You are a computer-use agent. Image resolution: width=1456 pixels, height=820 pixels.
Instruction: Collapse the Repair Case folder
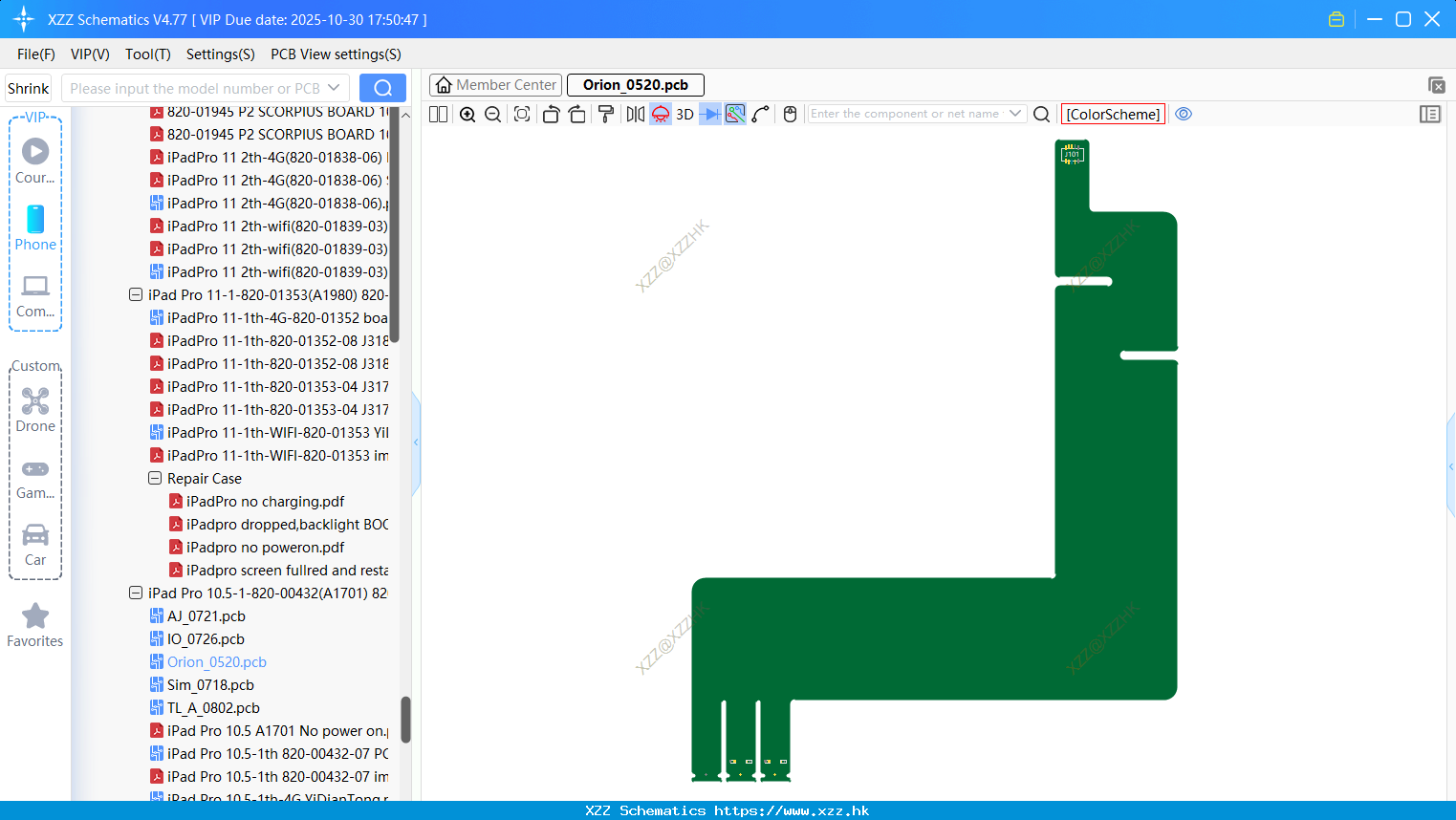click(155, 479)
